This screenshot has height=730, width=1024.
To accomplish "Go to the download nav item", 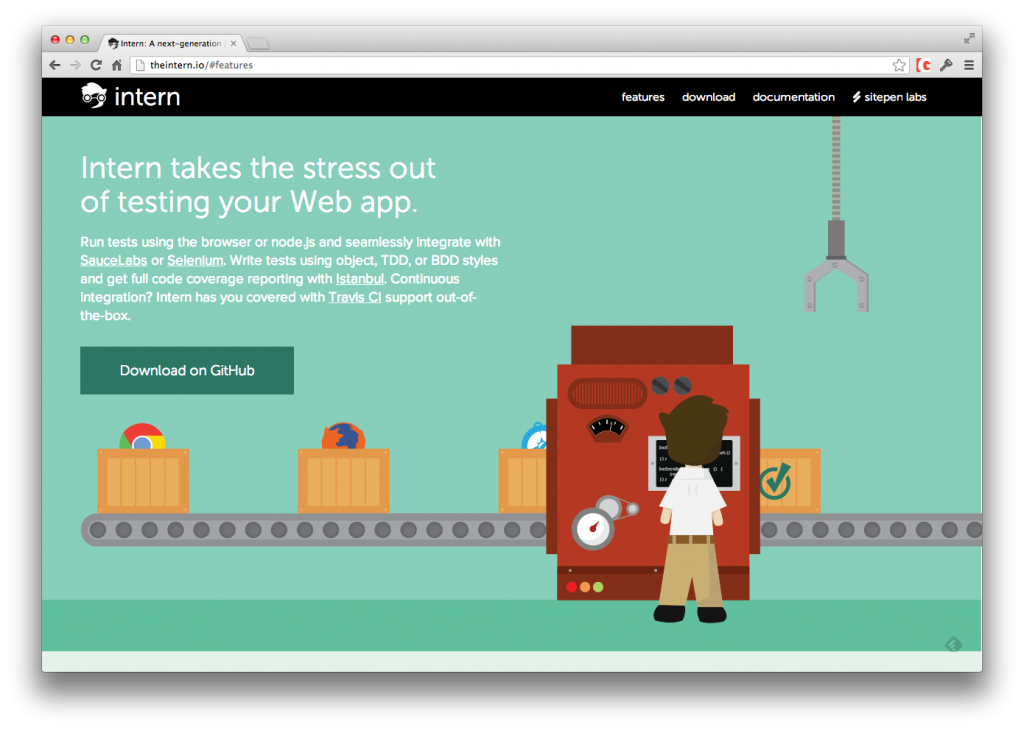I will [x=708, y=97].
